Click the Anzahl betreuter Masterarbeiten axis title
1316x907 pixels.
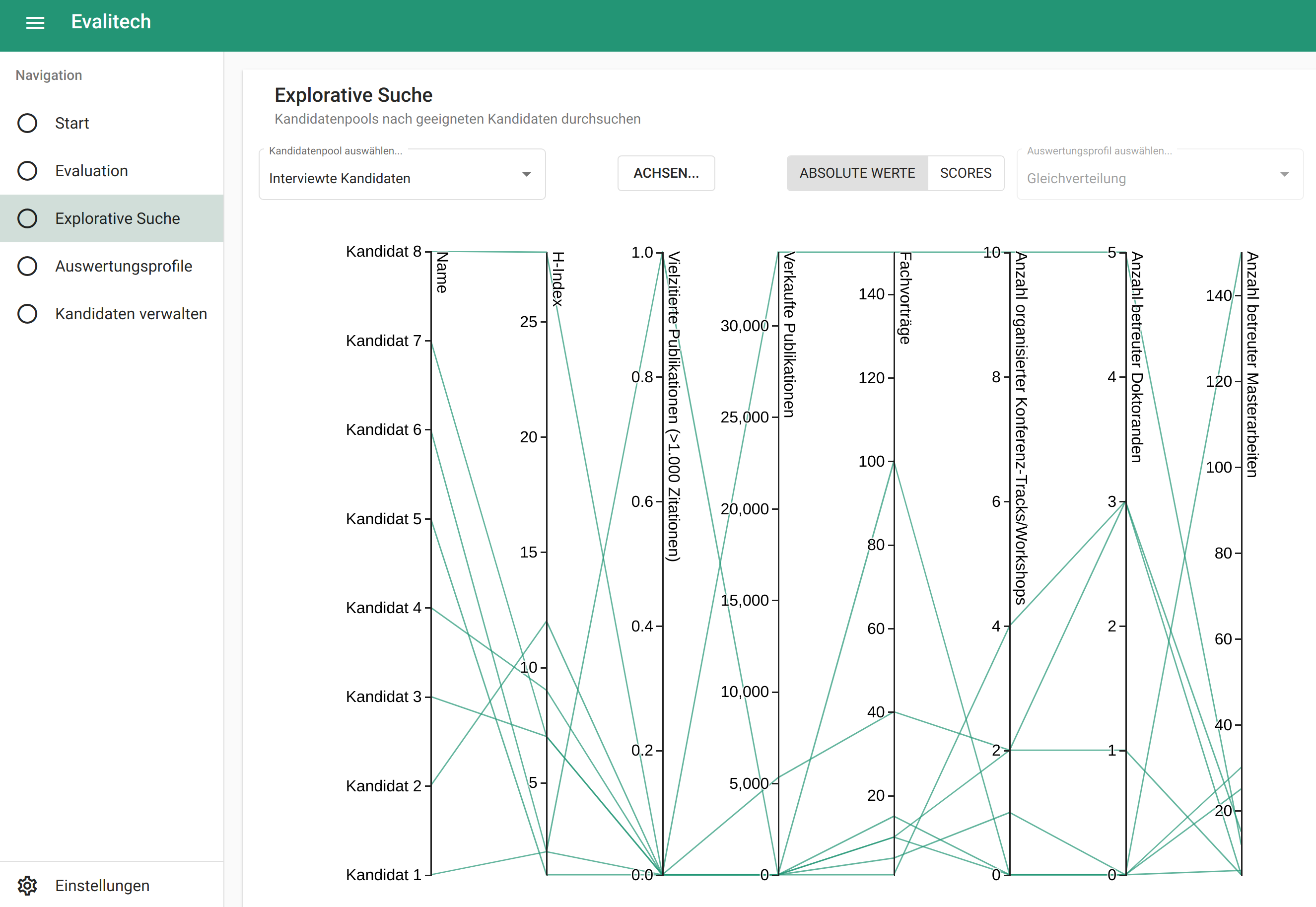(x=1253, y=365)
